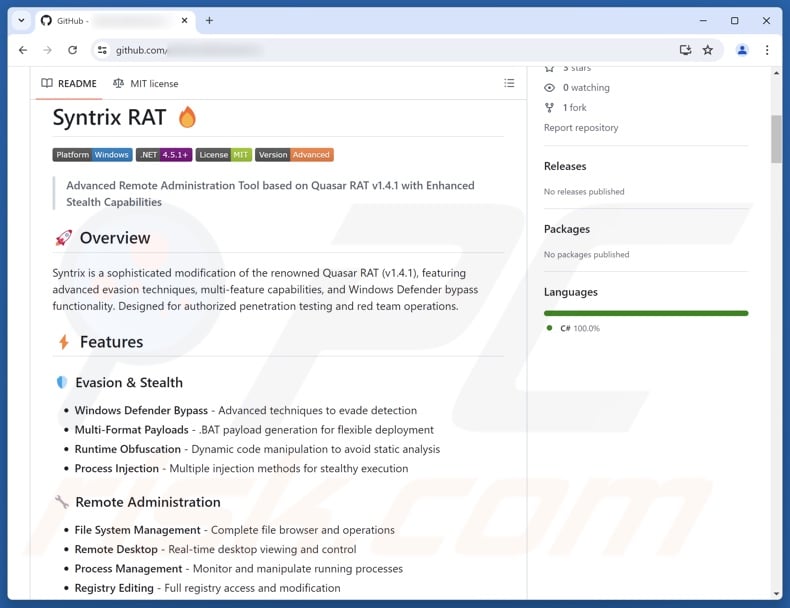Screen dimensions: 790x608
Task: Click the green C# language bar
Action: [x=646, y=313]
